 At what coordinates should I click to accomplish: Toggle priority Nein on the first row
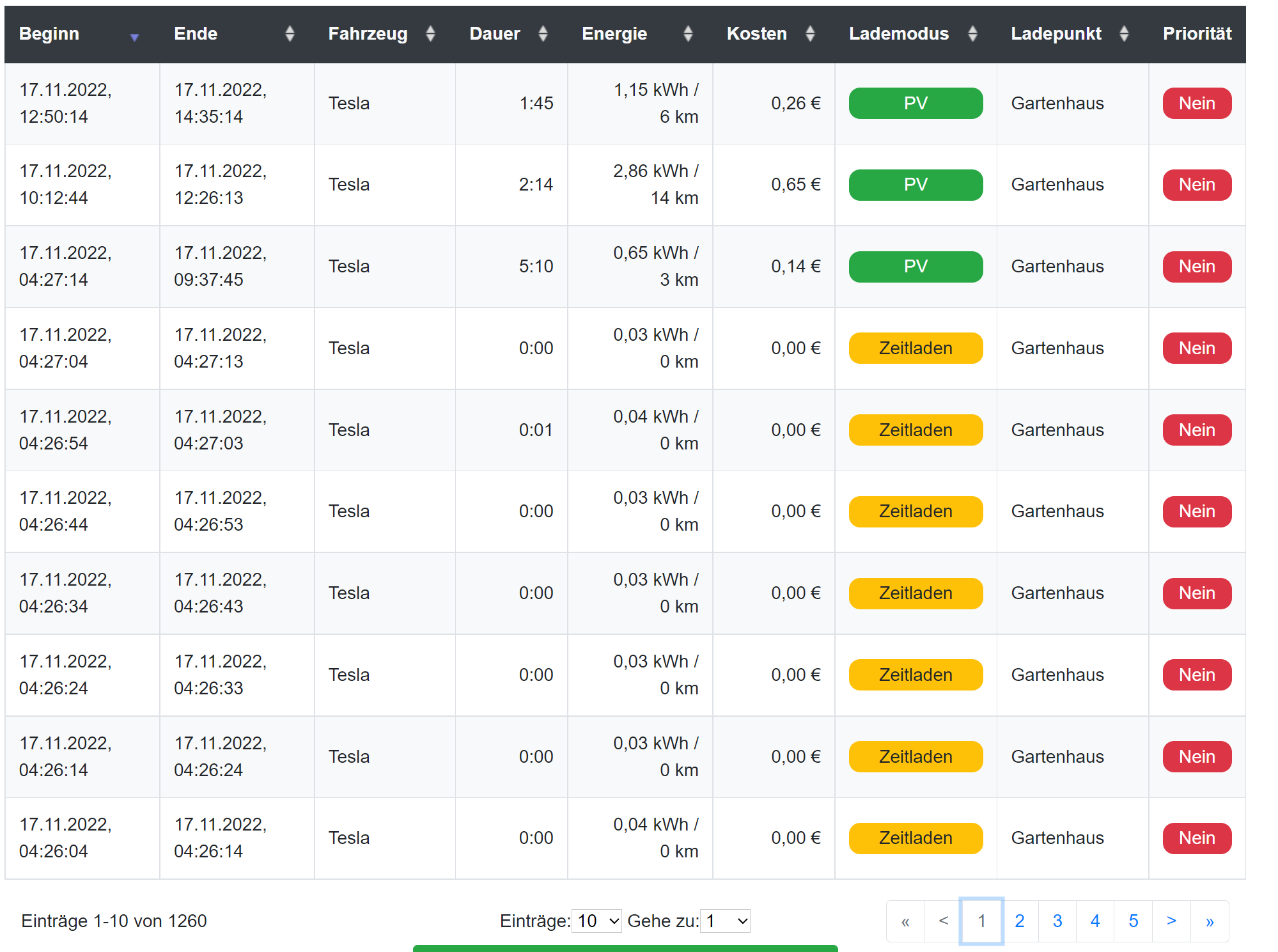(x=1196, y=103)
